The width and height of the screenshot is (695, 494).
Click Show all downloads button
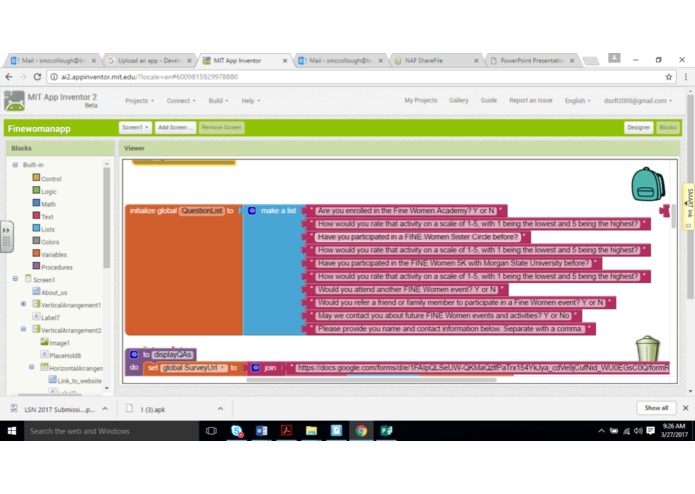[x=656, y=408]
